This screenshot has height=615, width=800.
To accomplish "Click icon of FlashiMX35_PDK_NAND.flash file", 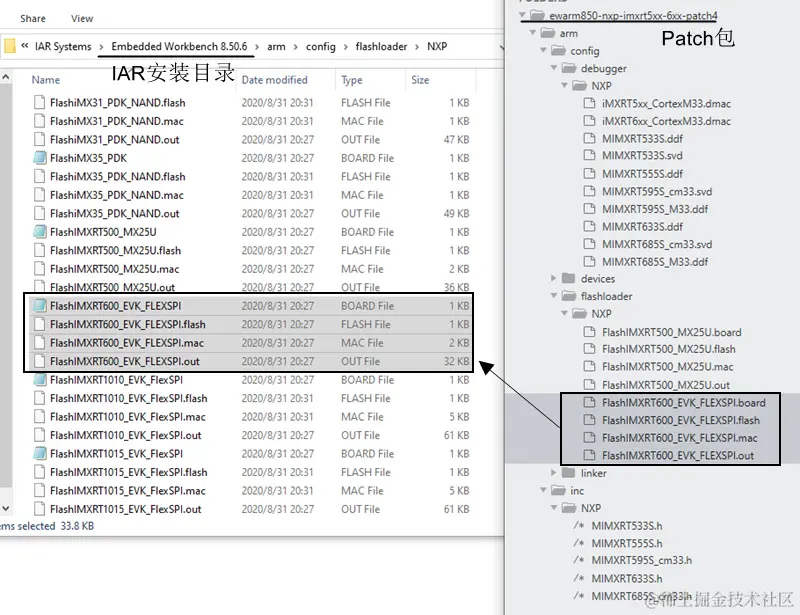I will (x=39, y=177).
